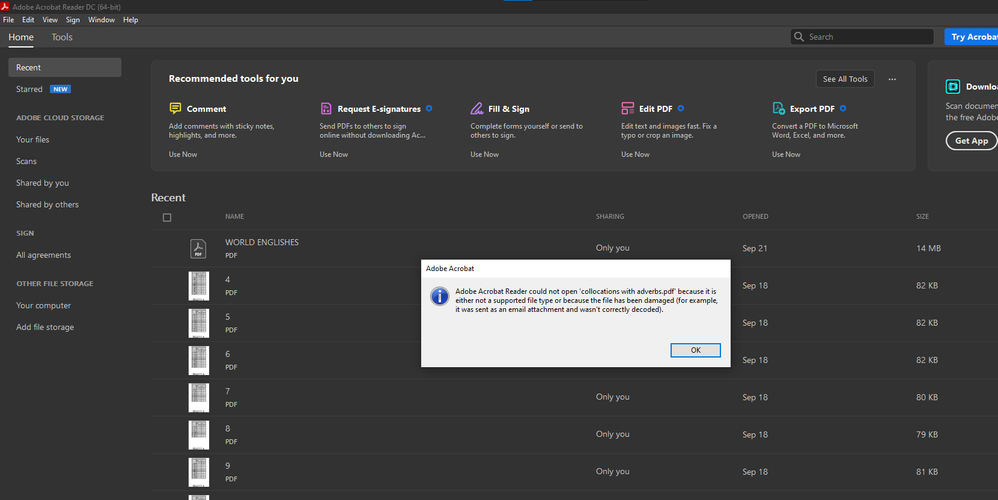The image size is (998, 500).
Task: Click the Comment tool speech bubble icon
Action: [x=175, y=108]
